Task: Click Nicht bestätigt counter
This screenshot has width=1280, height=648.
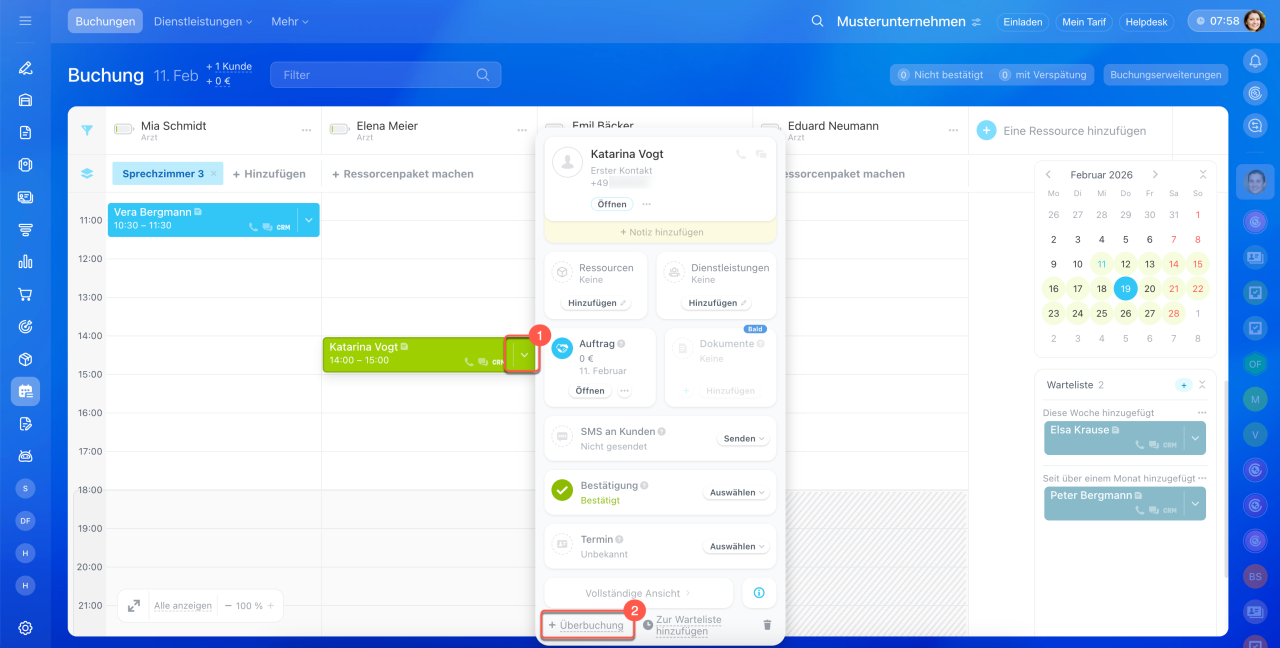Action: pos(940,75)
